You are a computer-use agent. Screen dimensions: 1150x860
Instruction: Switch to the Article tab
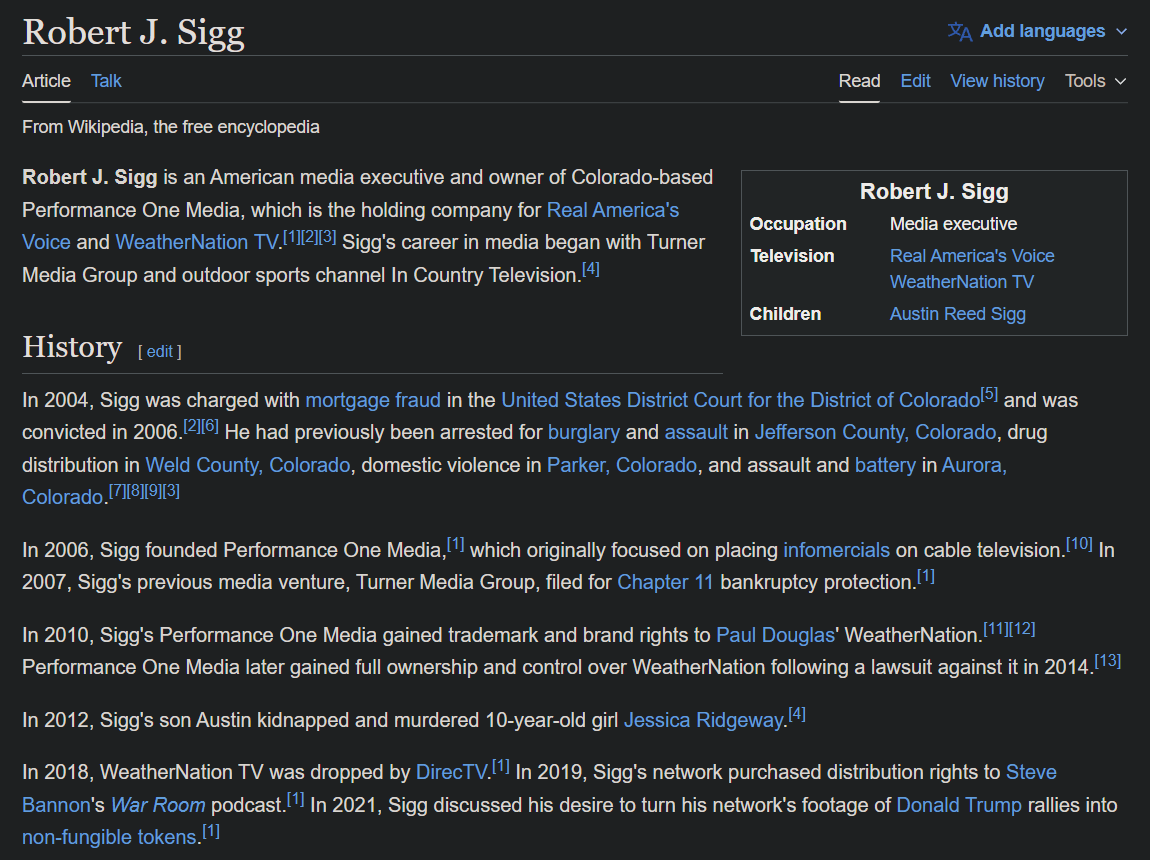46,81
